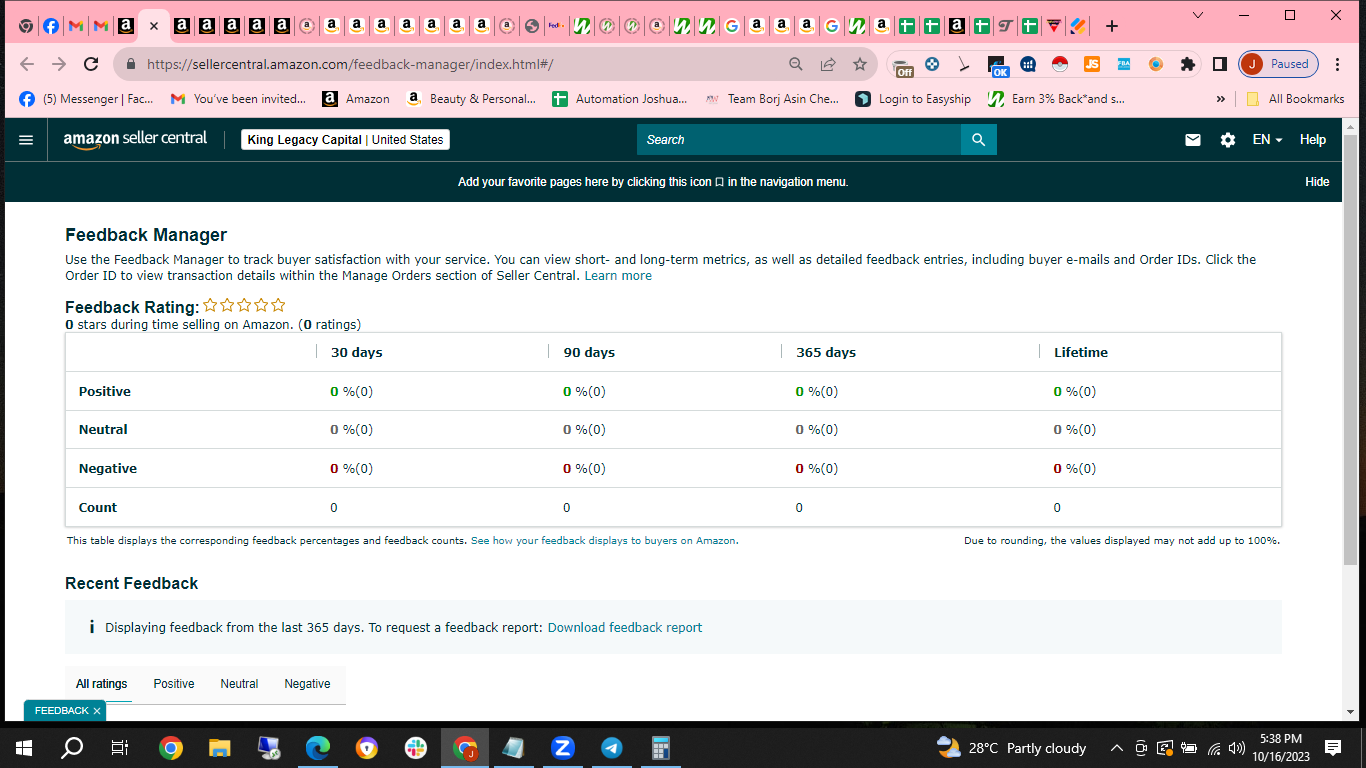The height and width of the screenshot is (768, 1366).
Task: Close the active browser tab
Action: (153, 26)
